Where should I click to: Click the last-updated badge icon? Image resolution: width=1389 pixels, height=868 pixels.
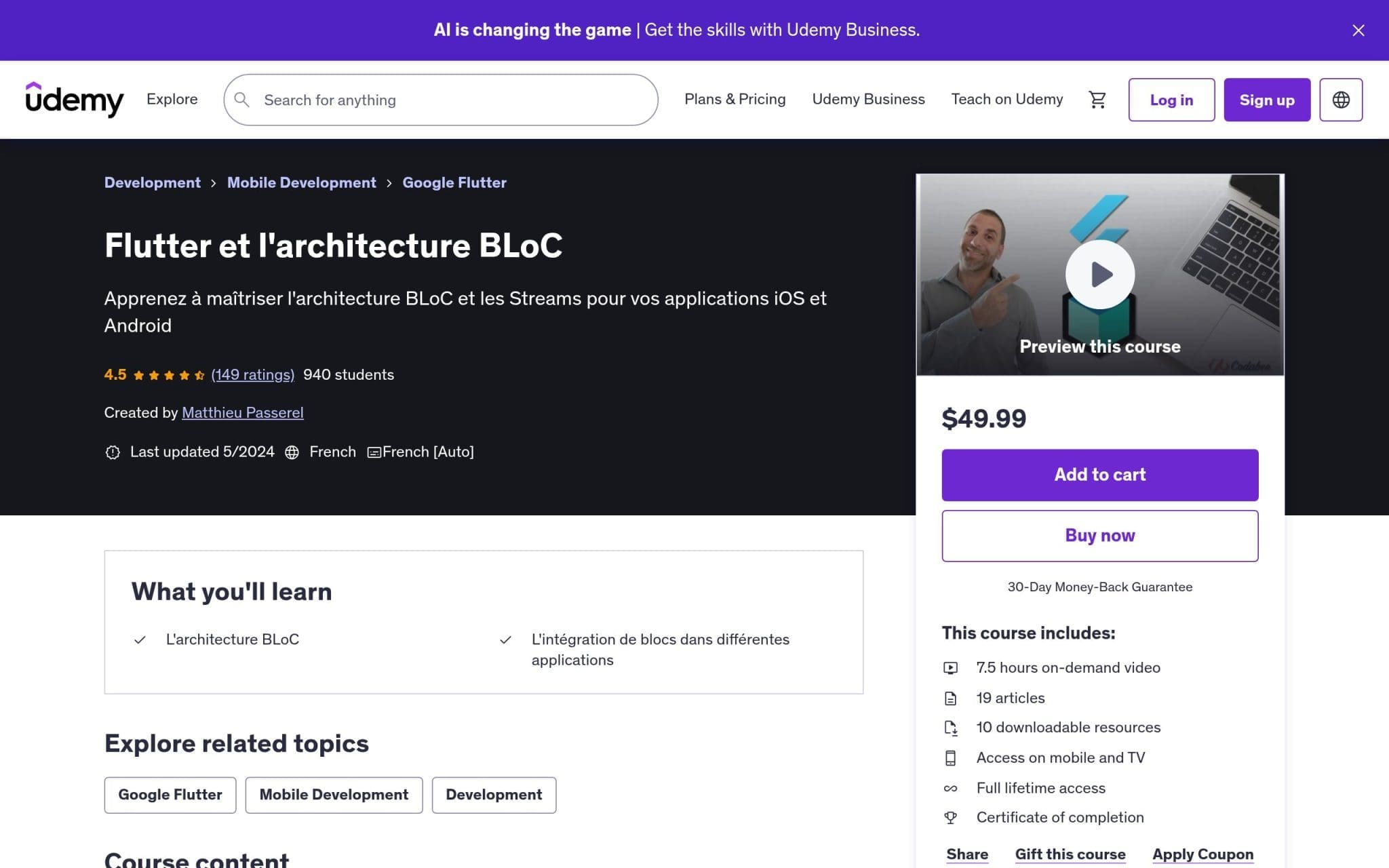coord(113,452)
